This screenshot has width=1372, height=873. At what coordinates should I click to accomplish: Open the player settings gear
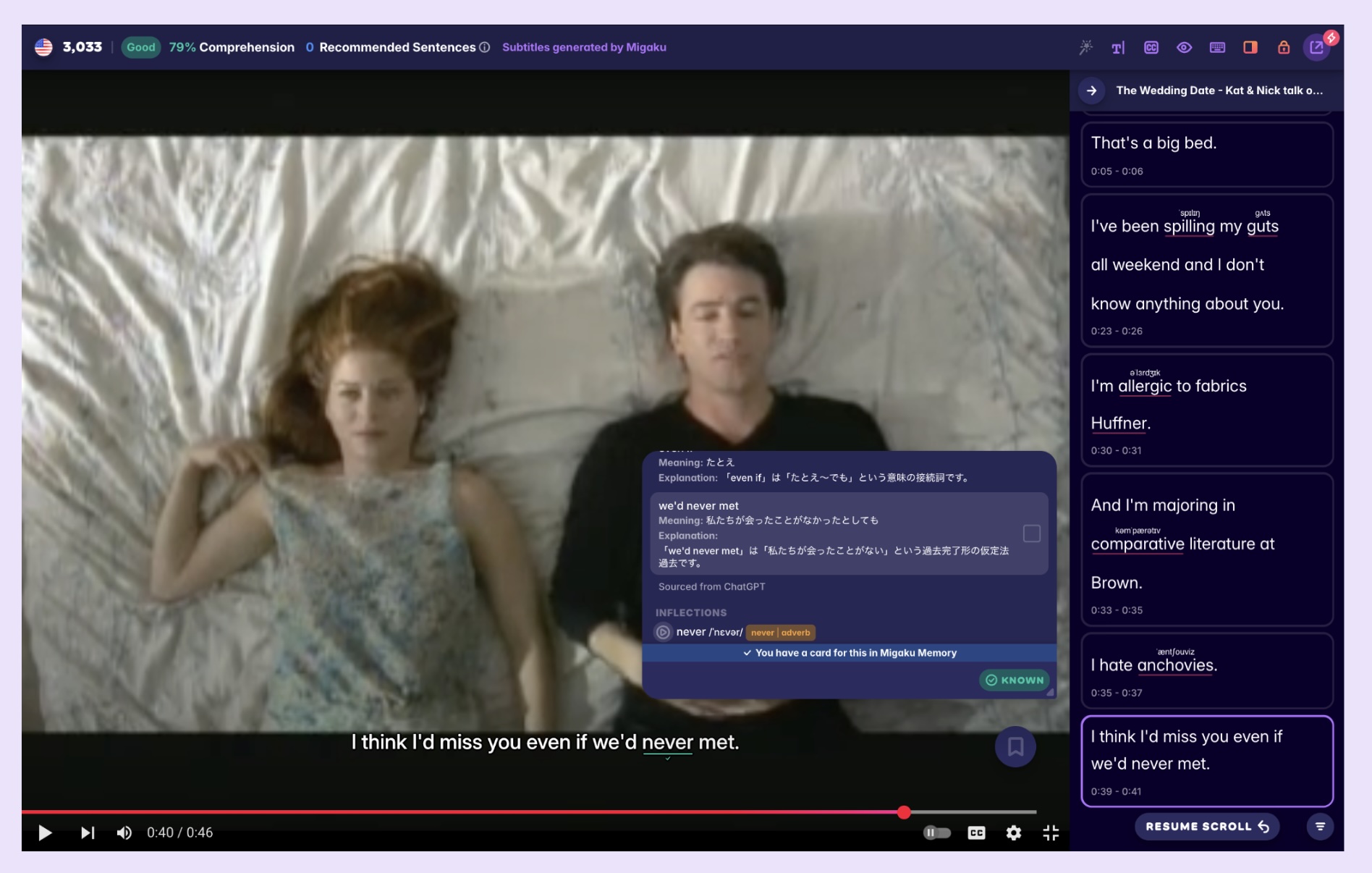1014,832
